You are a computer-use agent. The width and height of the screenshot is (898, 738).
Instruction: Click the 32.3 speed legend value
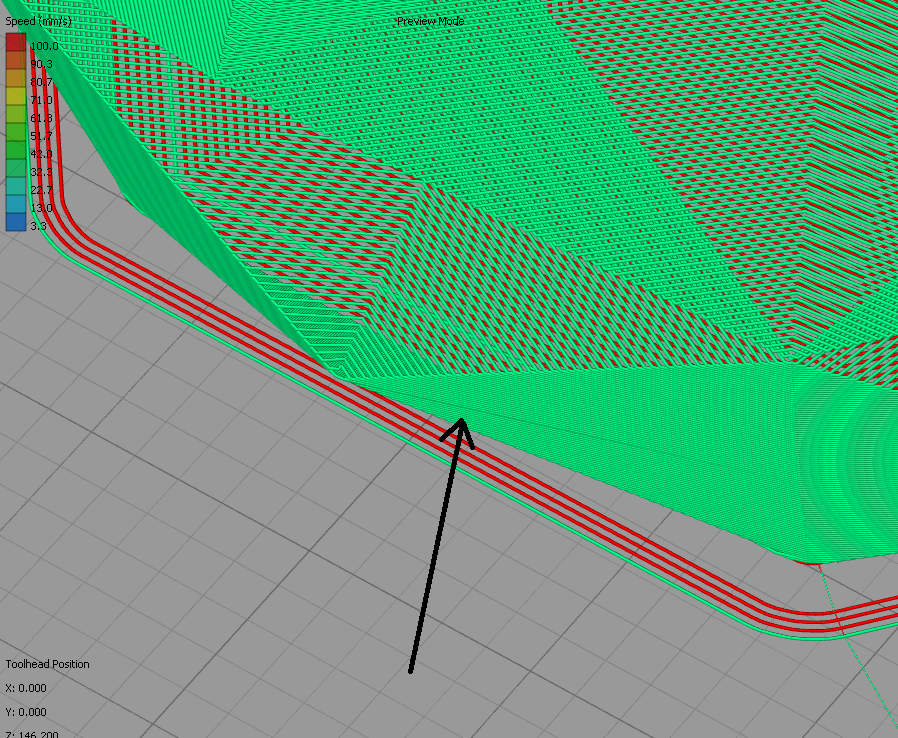[41, 172]
